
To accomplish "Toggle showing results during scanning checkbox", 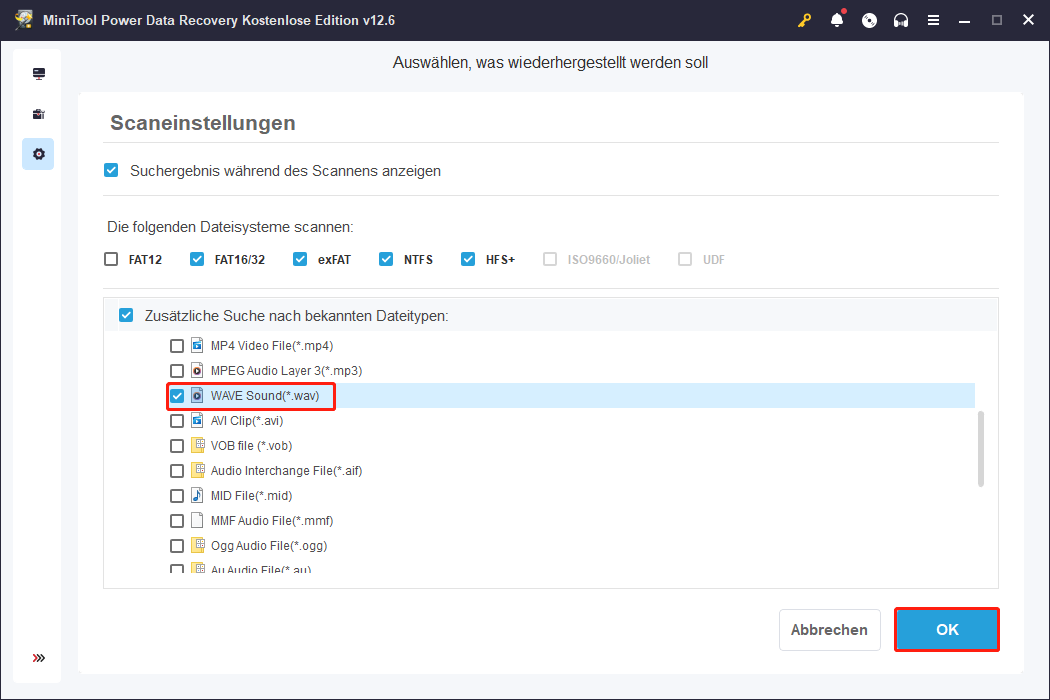I will [x=111, y=170].
